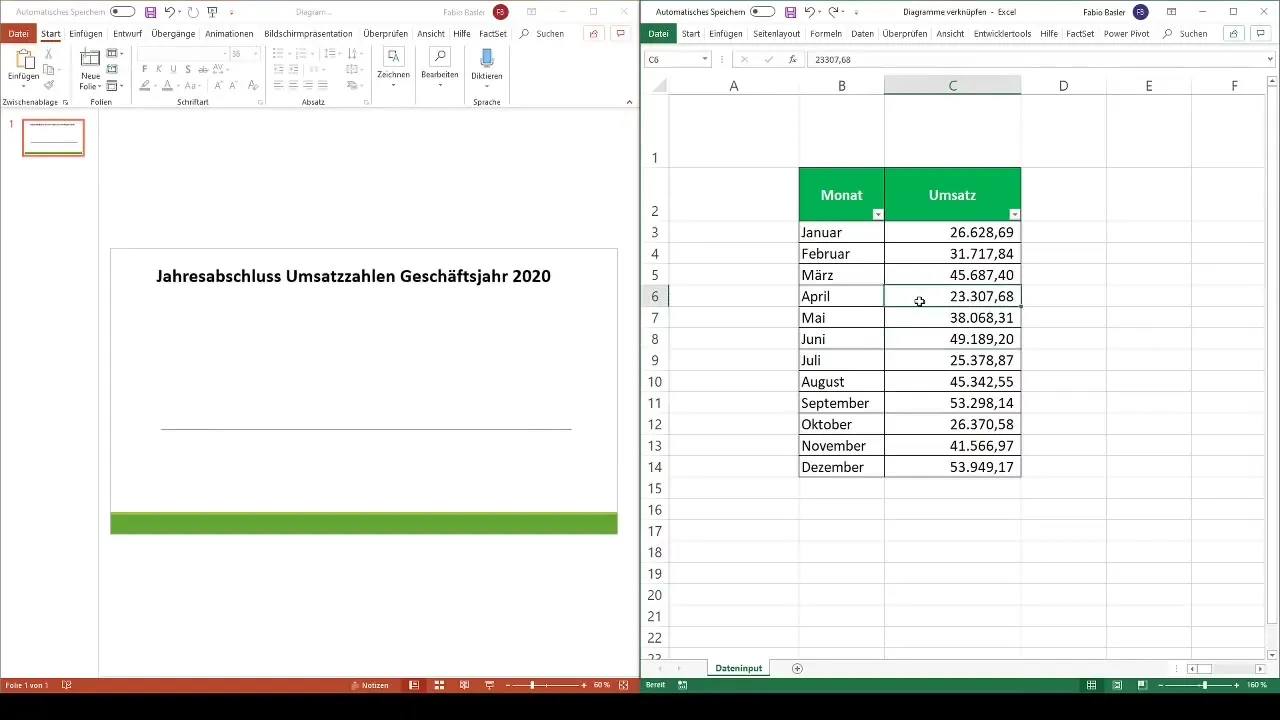Image resolution: width=1280 pixels, height=720 pixels.
Task: Toggle bold F formatting in PowerPoint
Action: pyautogui.click(x=145, y=70)
